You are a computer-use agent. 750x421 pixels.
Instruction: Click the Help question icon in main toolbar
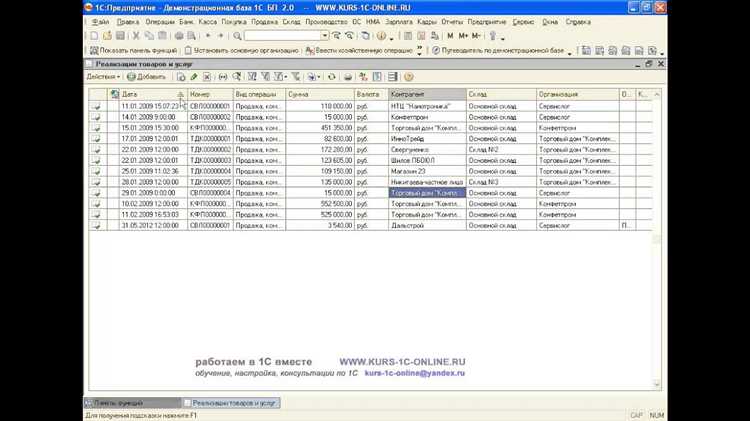click(381, 36)
